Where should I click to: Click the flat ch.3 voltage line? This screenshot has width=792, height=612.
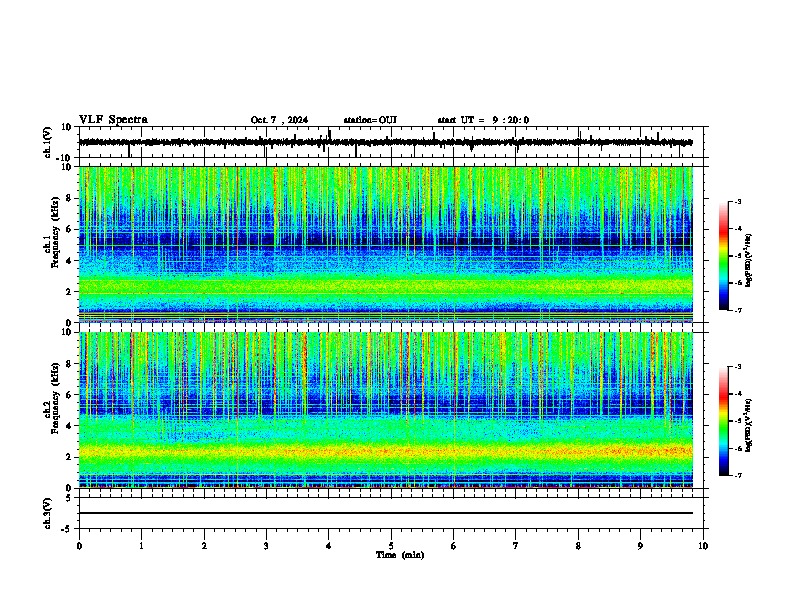pyautogui.click(x=386, y=513)
